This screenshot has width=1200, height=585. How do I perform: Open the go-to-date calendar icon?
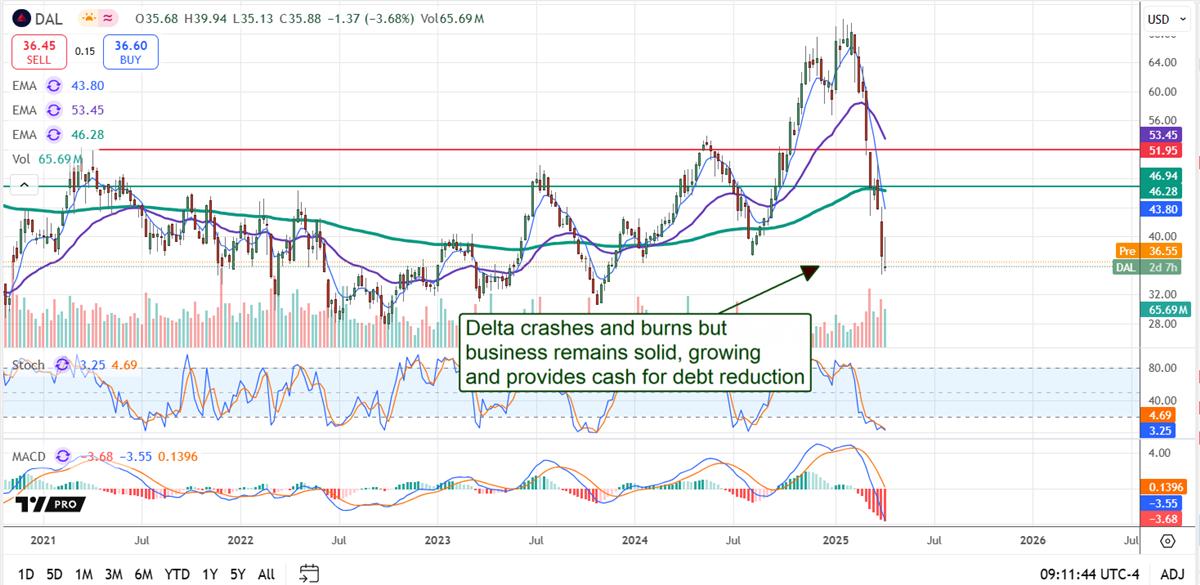tap(309, 573)
